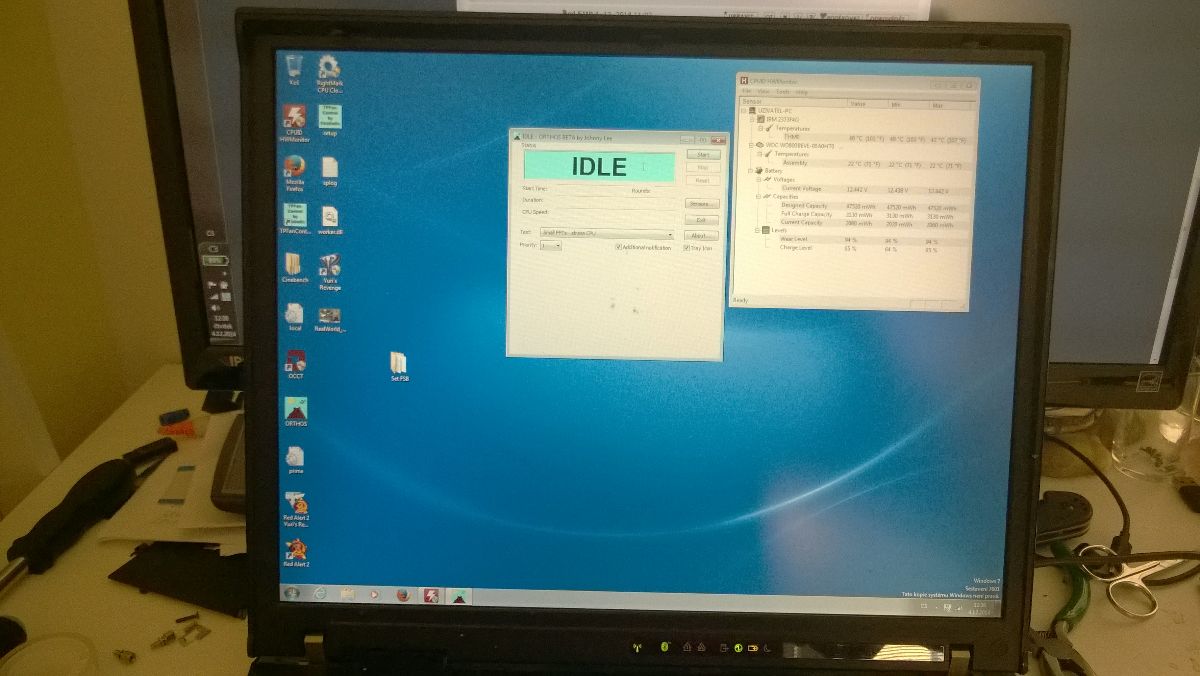Open CPUID HWMonitor desktop shortcut
1200x676 pixels.
[294, 118]
